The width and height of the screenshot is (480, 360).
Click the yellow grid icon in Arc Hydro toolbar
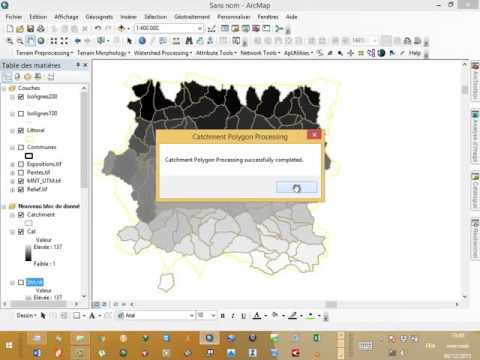click(x=361, y=53)
